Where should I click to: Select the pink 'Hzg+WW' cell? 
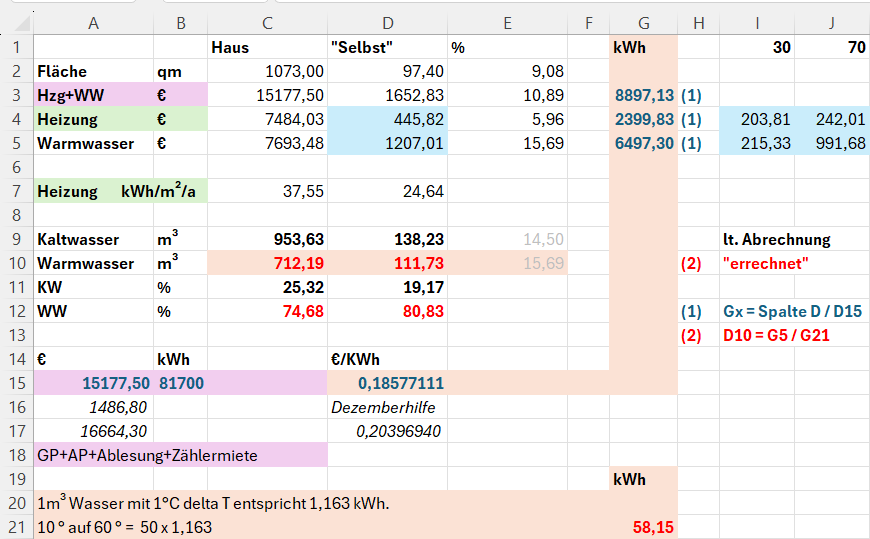93,95
